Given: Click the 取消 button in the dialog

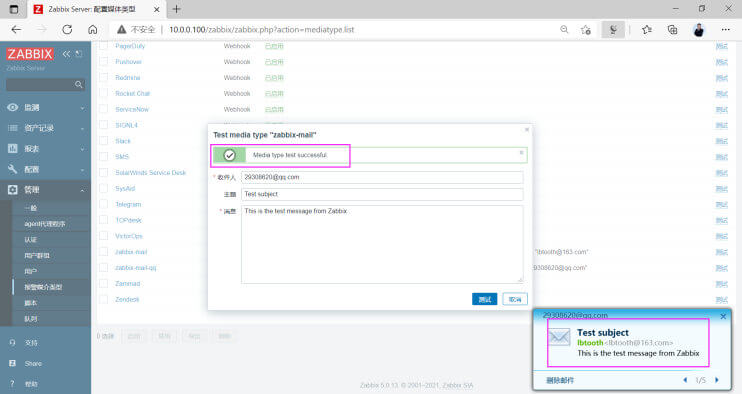Looking at the screenshot, I should point(515,299).
